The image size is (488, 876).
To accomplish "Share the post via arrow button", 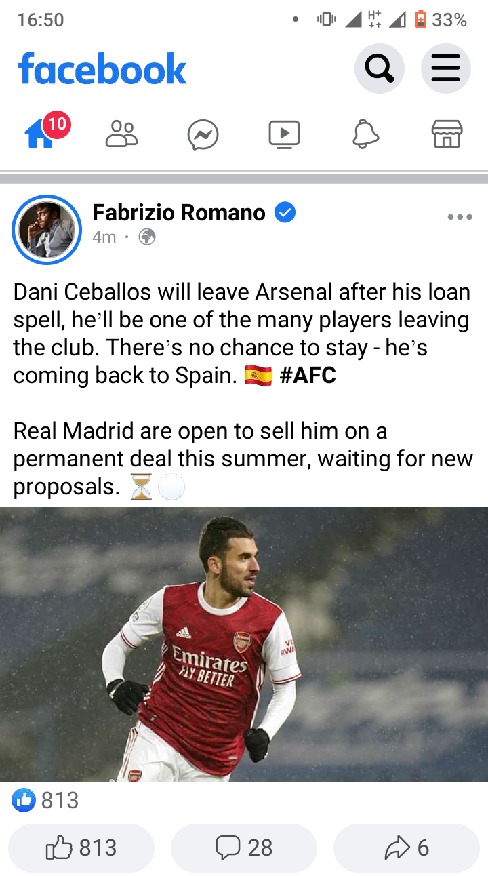I will (406, 848).
